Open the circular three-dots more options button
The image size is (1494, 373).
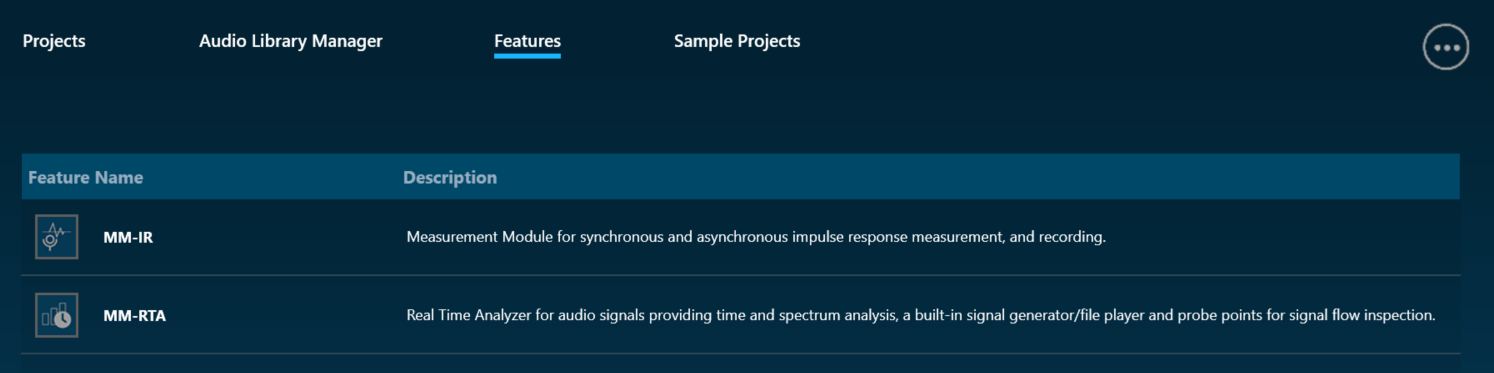point(1446,47)
